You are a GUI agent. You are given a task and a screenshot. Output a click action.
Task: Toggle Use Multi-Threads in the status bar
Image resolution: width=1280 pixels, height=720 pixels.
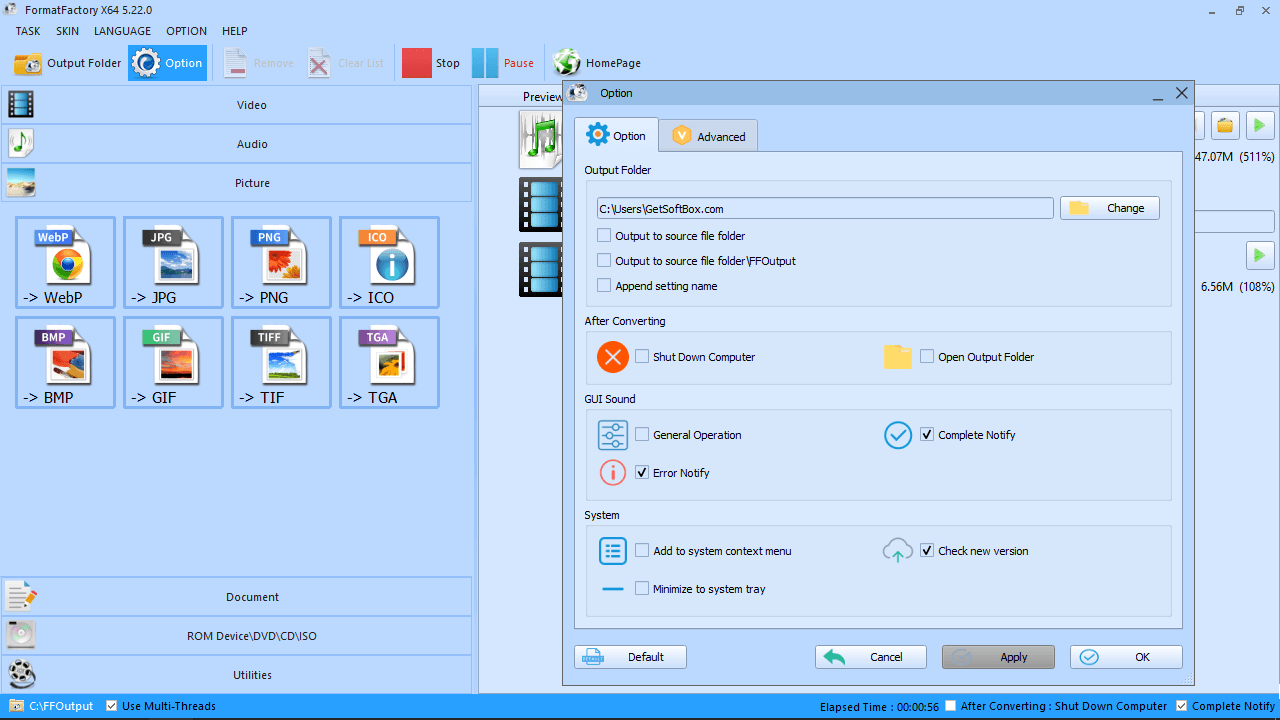pos(111,706)
